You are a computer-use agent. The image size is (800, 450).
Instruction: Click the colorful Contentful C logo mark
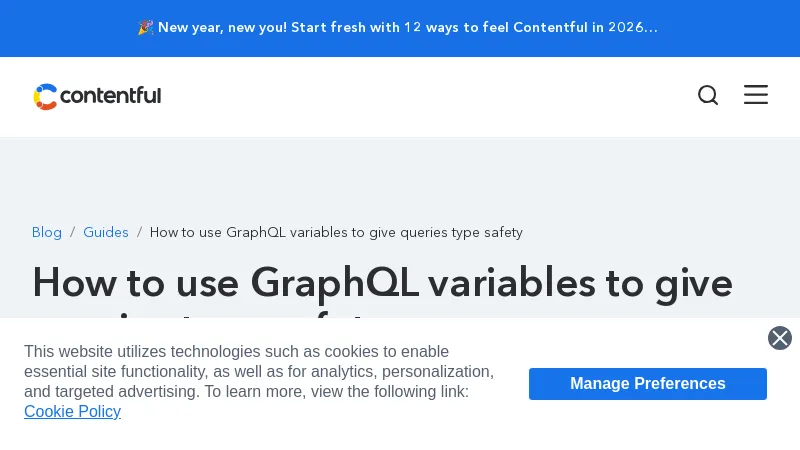(45, 96)
